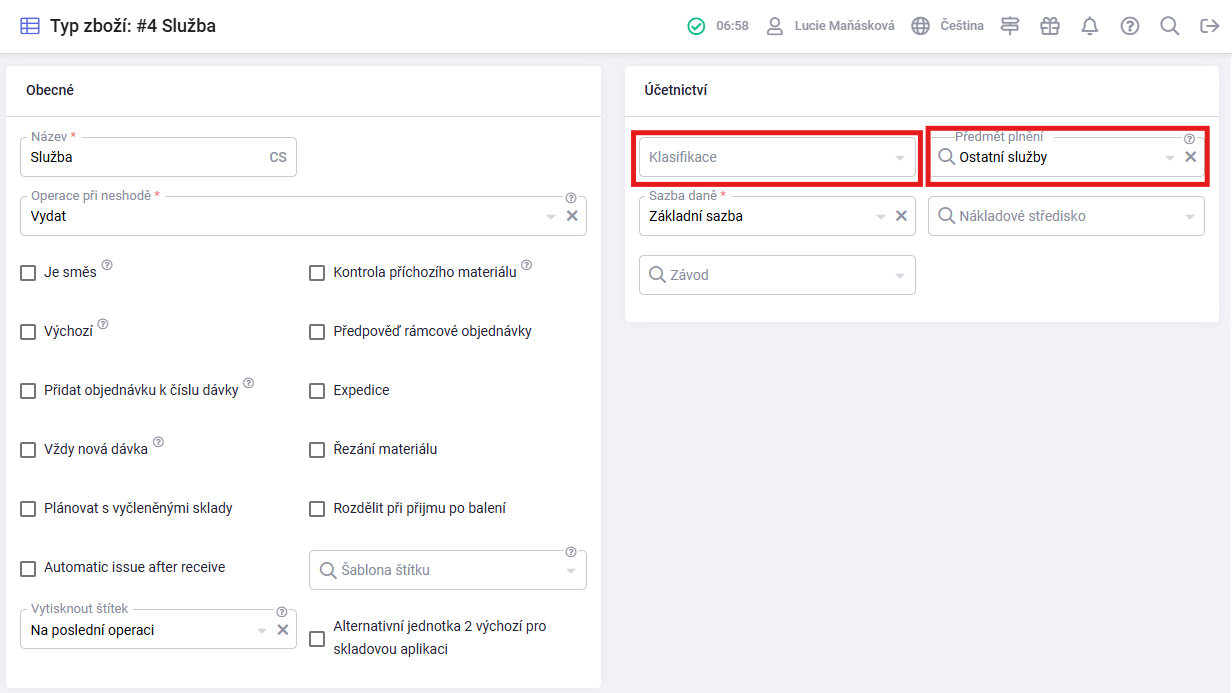Open the help question mark icon in header
Viewport: 1232px width, 693px height.
(1130, 27)
